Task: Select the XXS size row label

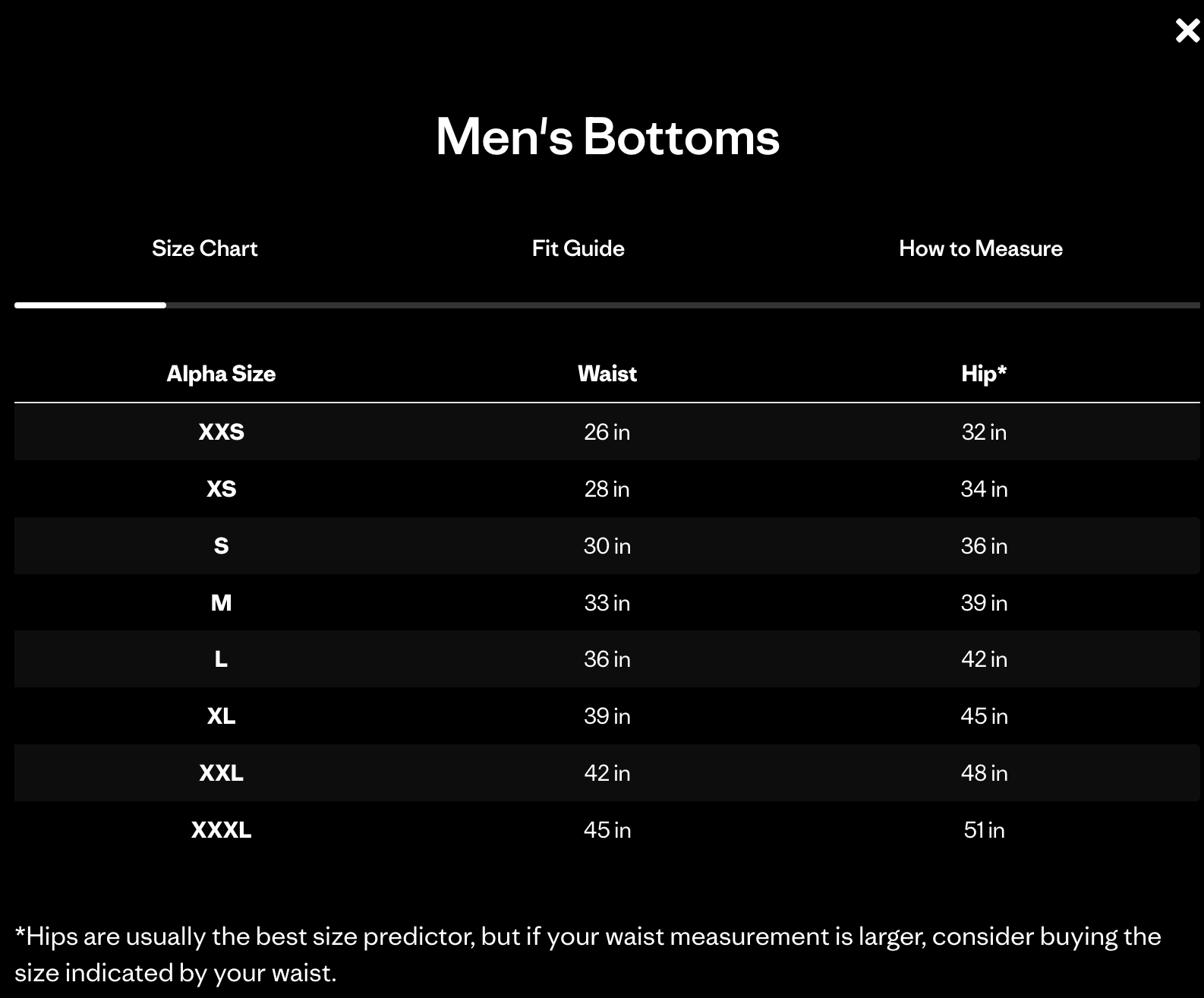Action: click(221, 432)
